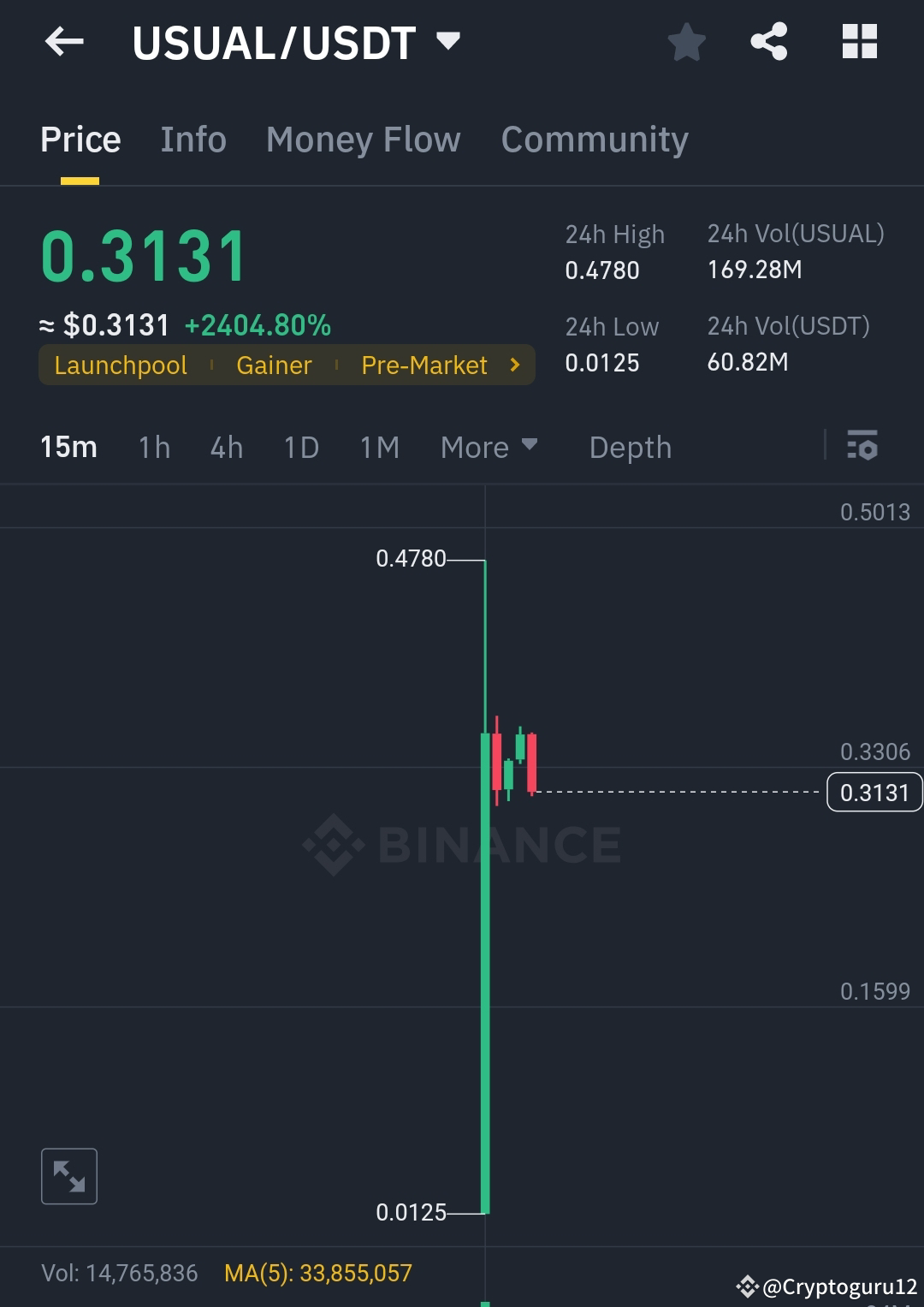924x1307 pixels.
Task: Expand the chart to fullscreen
Action: 68,1176
